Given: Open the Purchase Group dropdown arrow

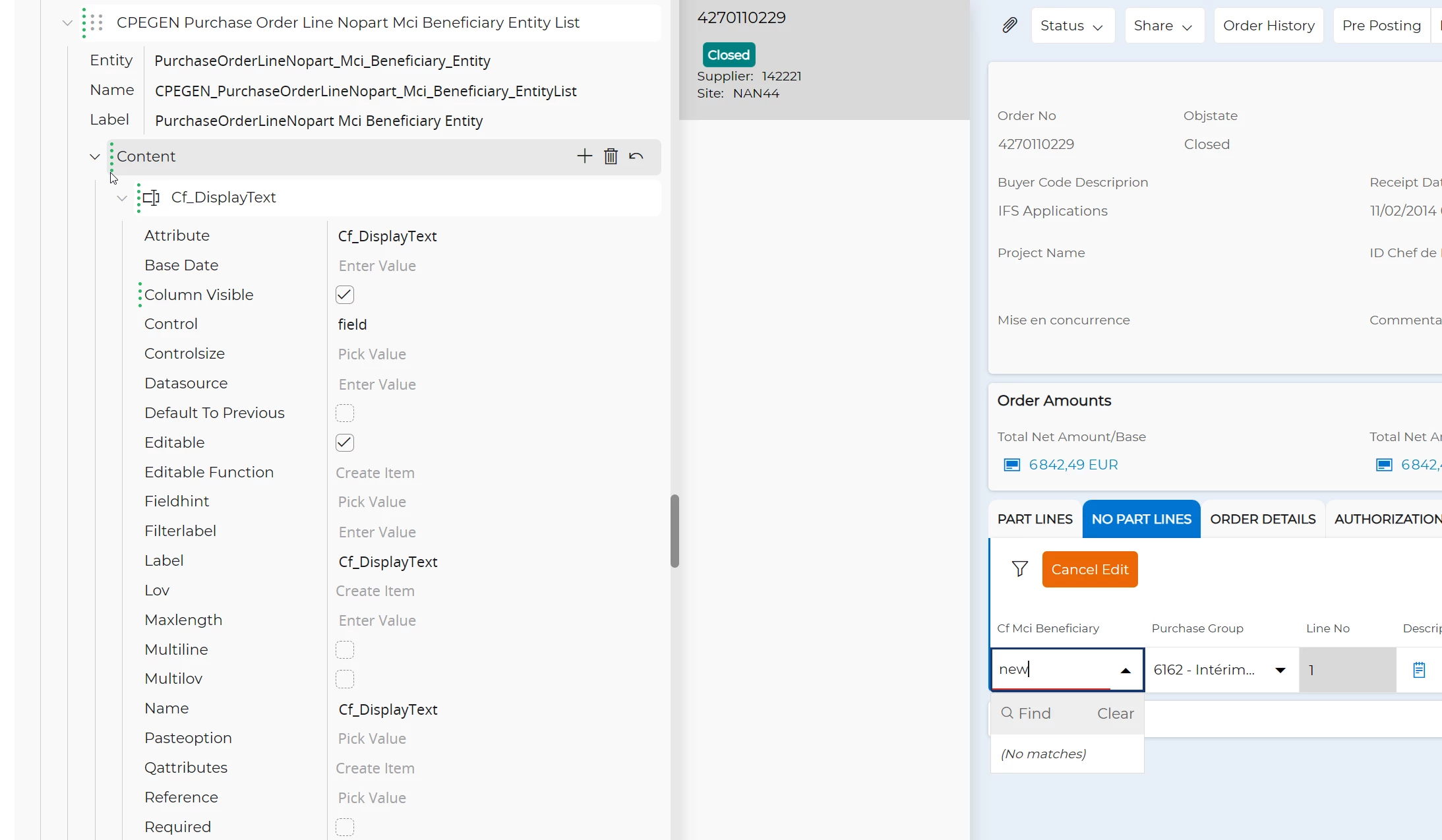Looking at the screenshot, I should [1280, 670].
